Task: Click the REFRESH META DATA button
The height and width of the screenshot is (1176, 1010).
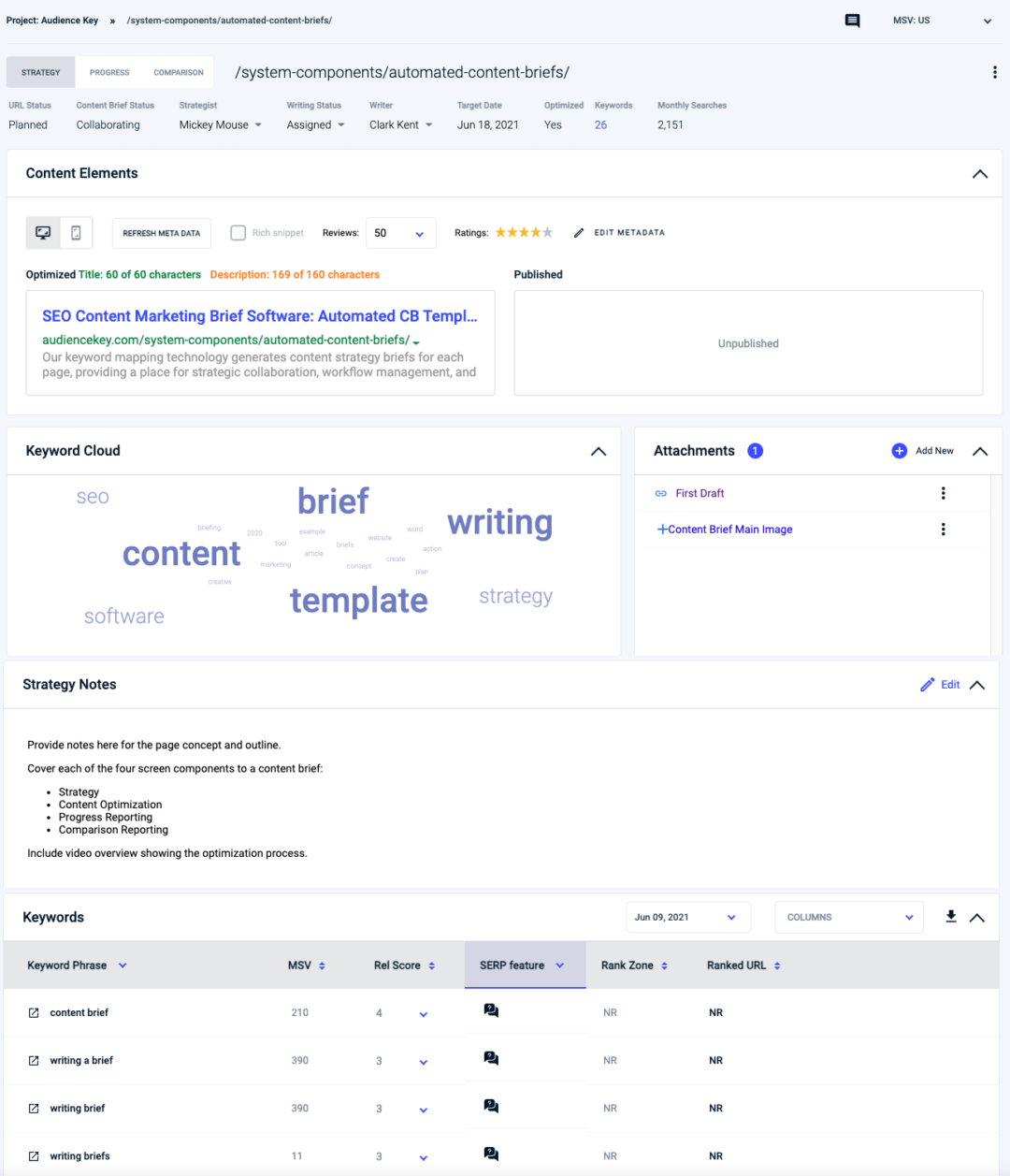Action: (161, 232)
